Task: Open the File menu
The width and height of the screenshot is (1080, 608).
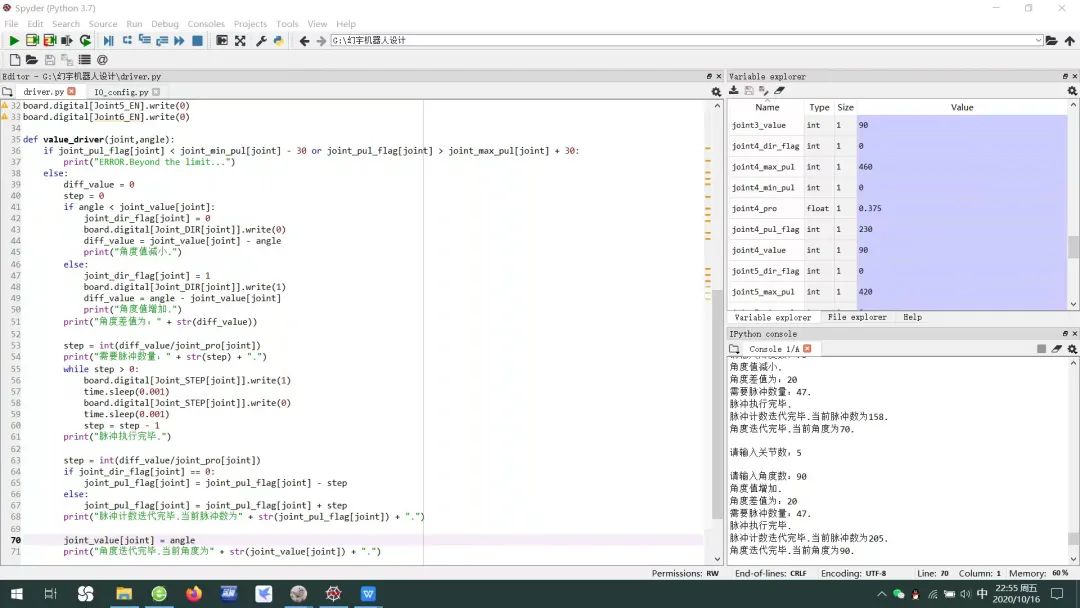Action: pyautogui.click(x=11, y=23)
